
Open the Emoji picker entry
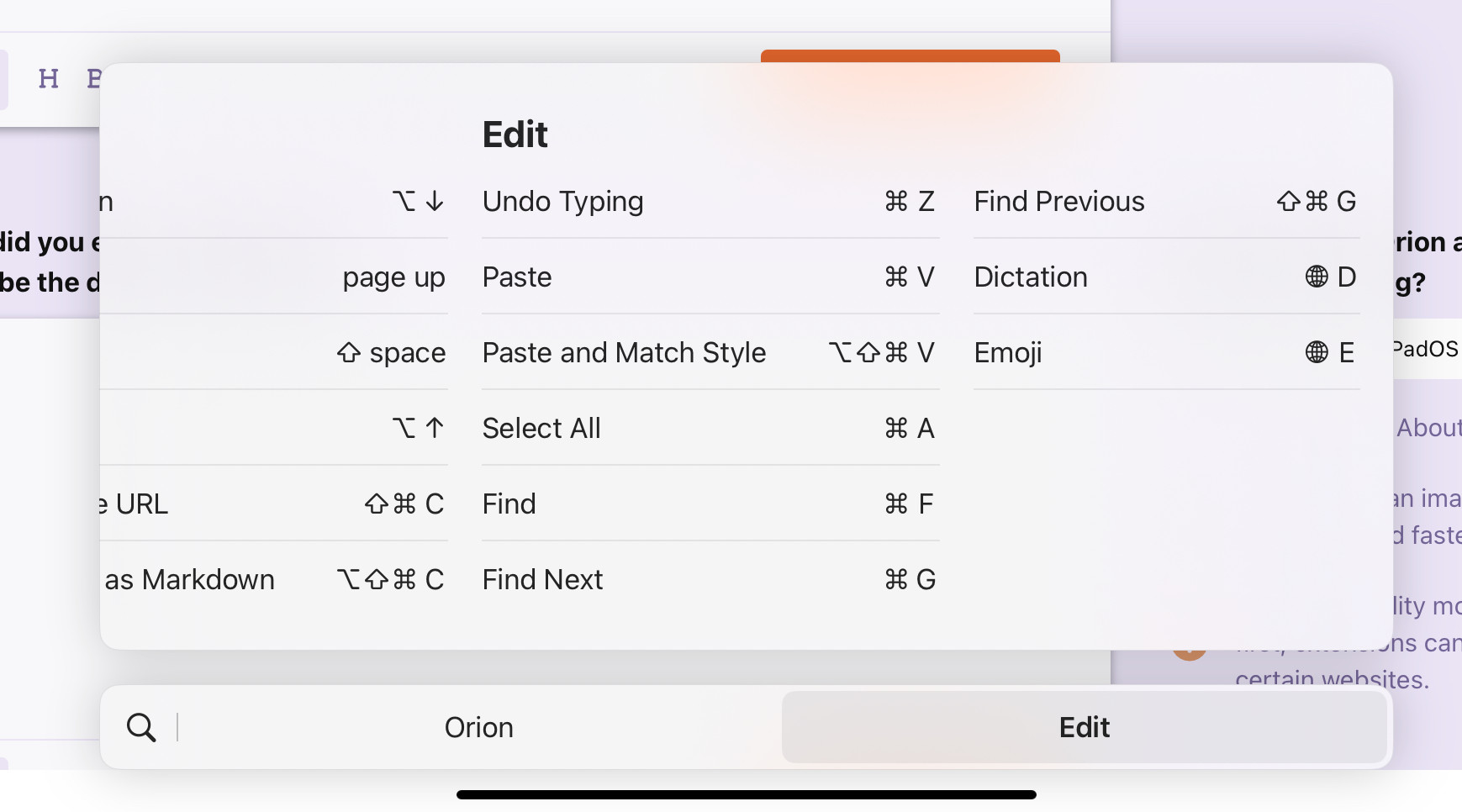click(x=1165, y=353)
